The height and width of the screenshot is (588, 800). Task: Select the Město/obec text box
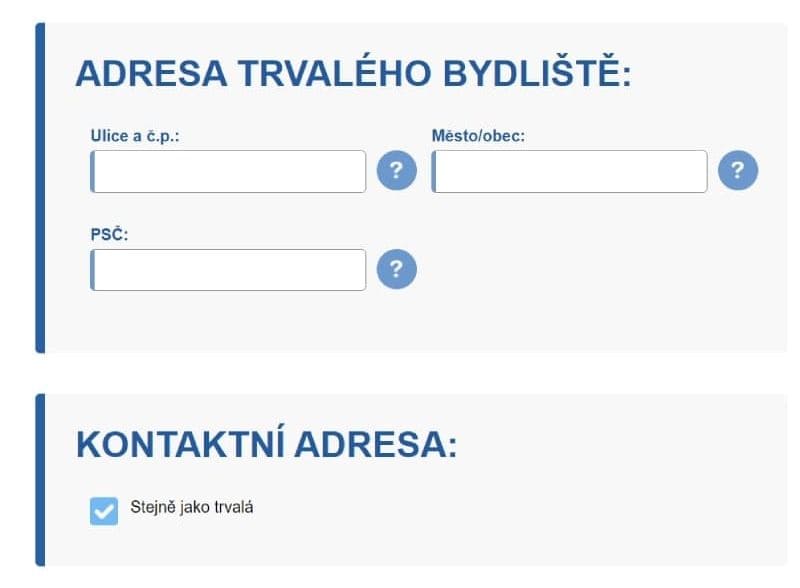pyautogui.click(x=569, y=172)
